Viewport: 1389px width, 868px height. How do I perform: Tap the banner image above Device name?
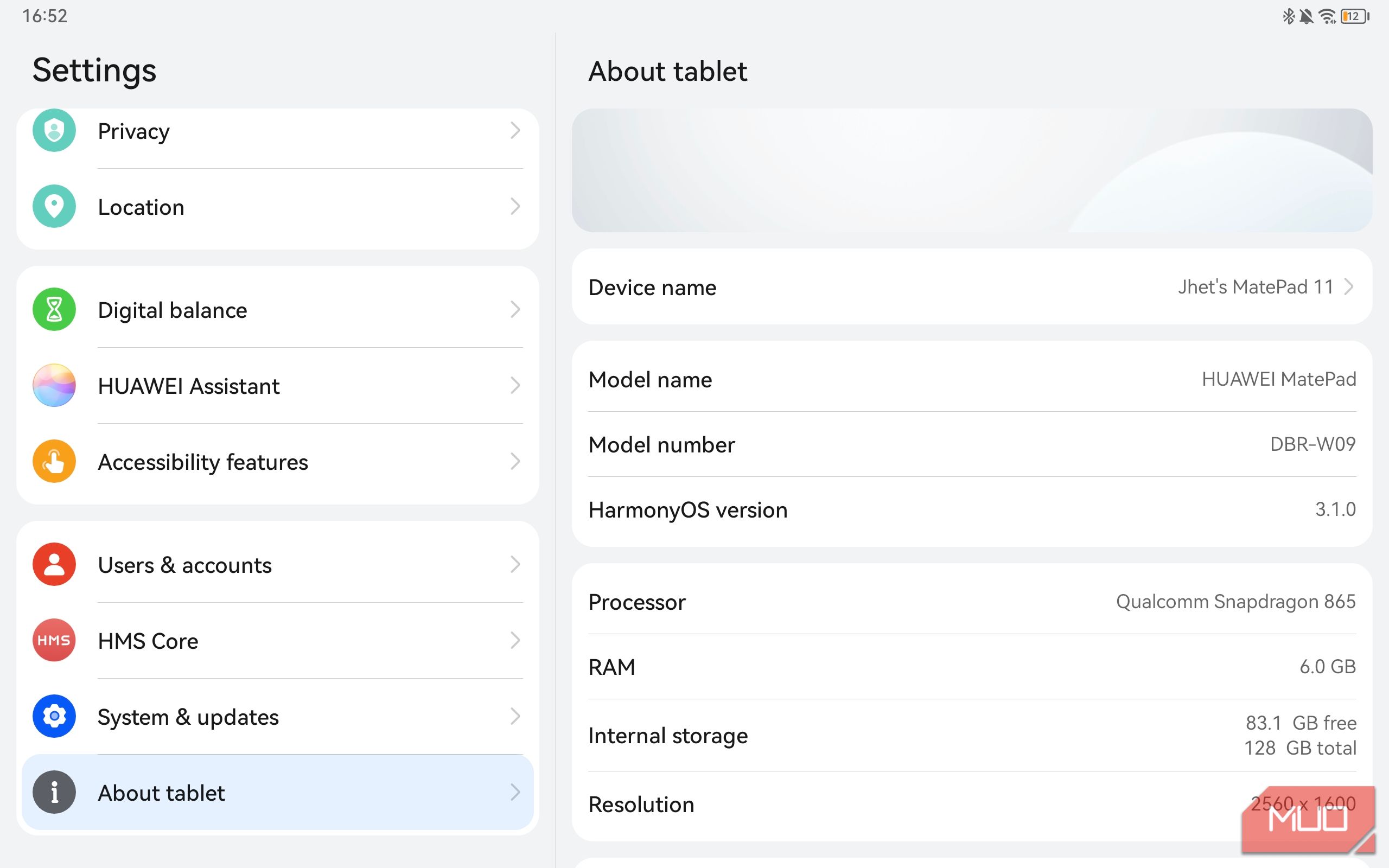coord(972,170)
